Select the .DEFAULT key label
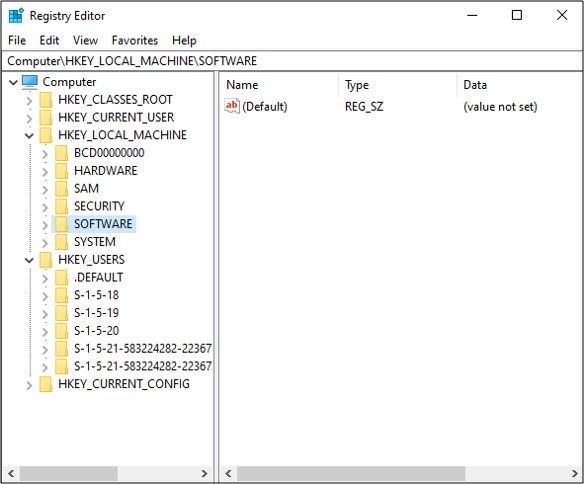The width and height of the screenshot is (584, 484). (x=98, y=278)
